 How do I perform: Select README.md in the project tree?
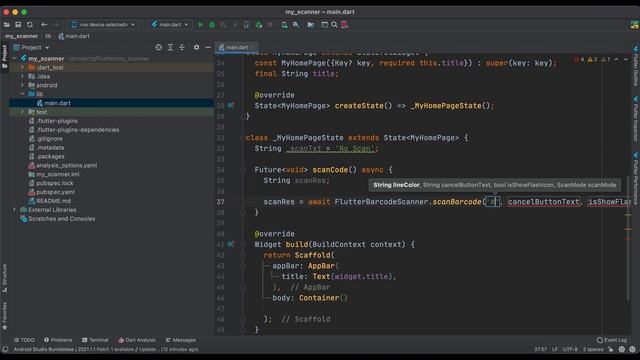point(53,201)
